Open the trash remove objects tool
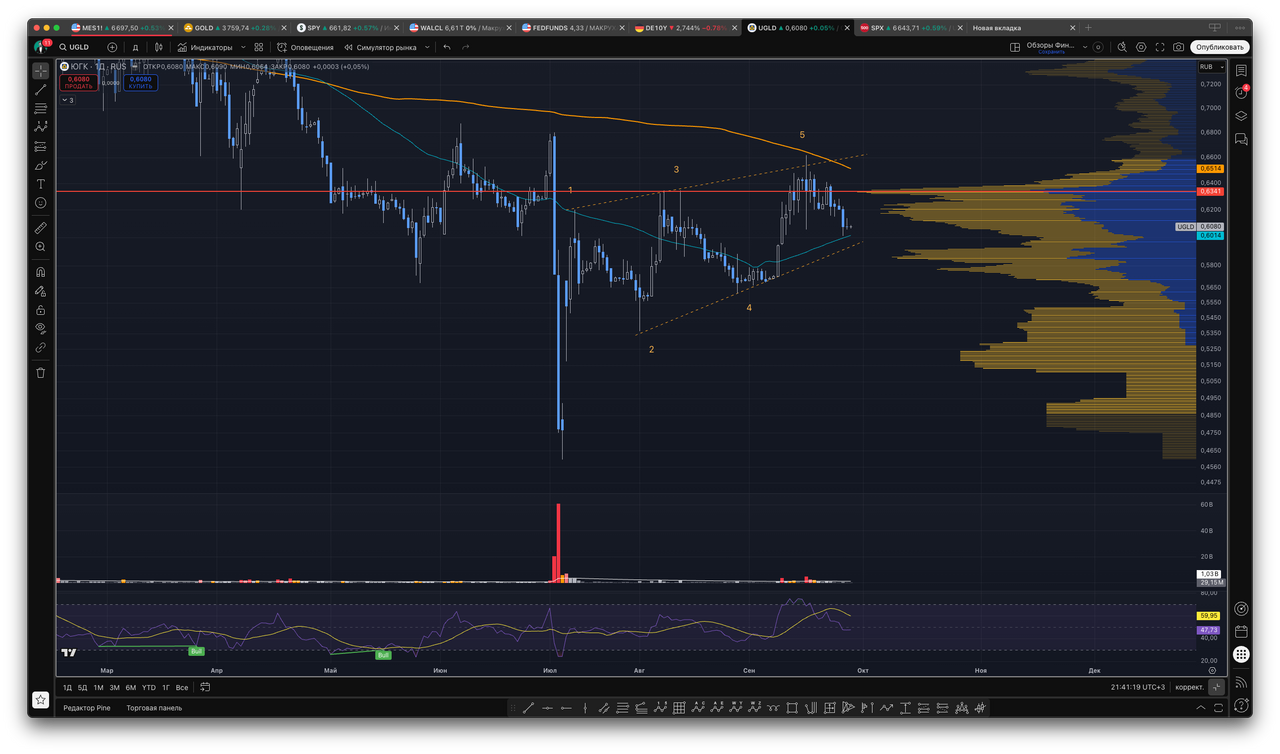Viewport: 1280px width, 754px height. 40,373
